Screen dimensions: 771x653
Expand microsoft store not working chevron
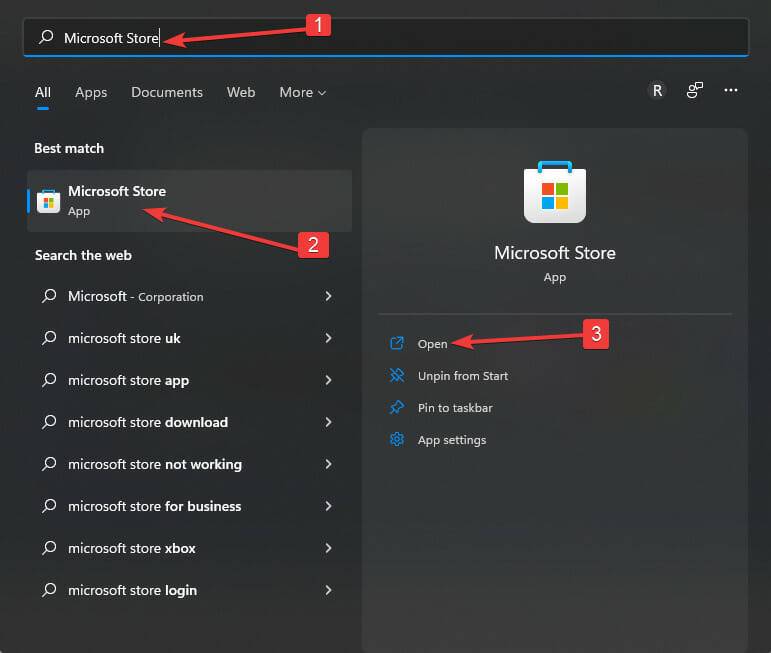click(328, 464)
